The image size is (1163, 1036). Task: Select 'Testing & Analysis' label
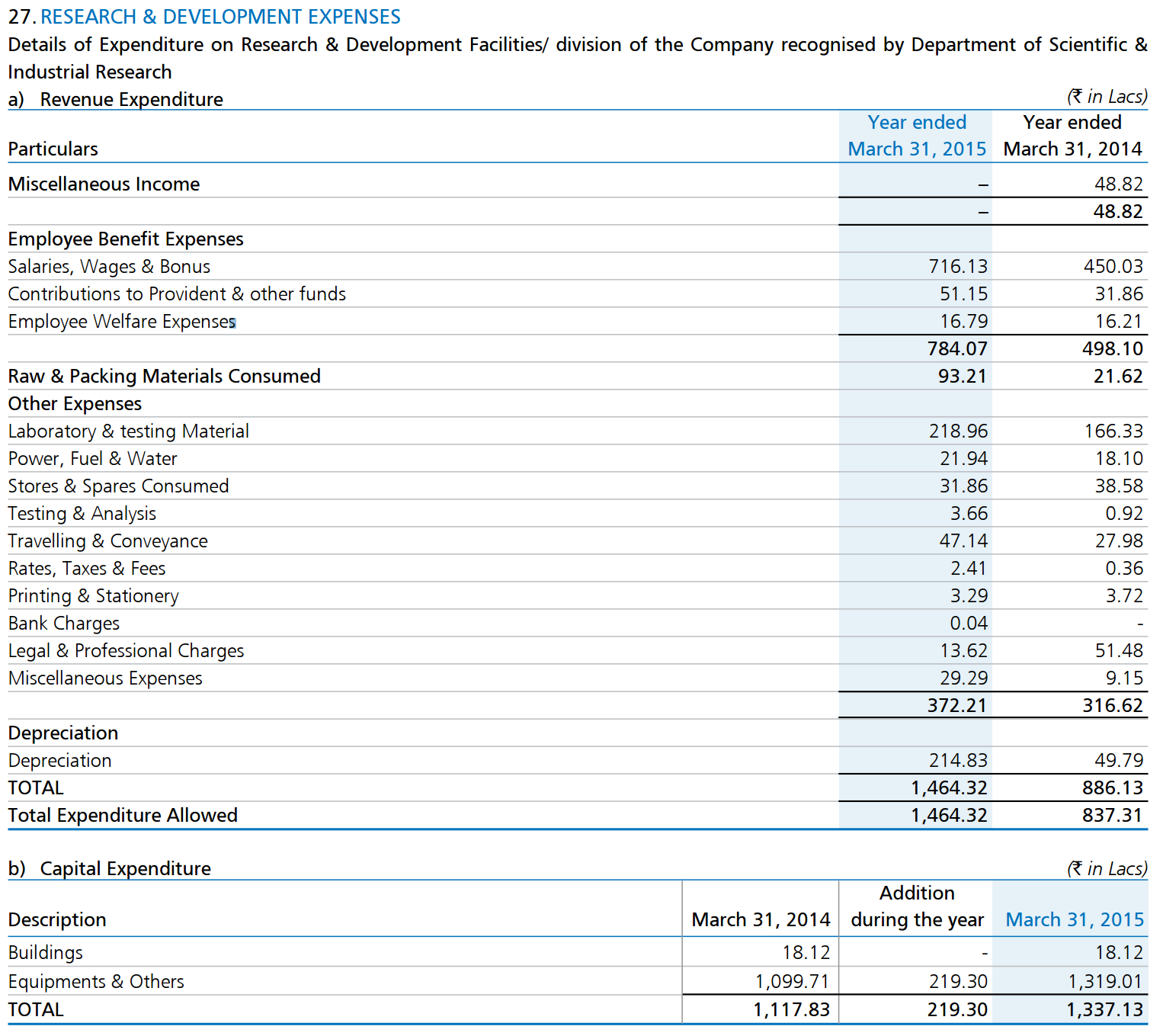82,513
